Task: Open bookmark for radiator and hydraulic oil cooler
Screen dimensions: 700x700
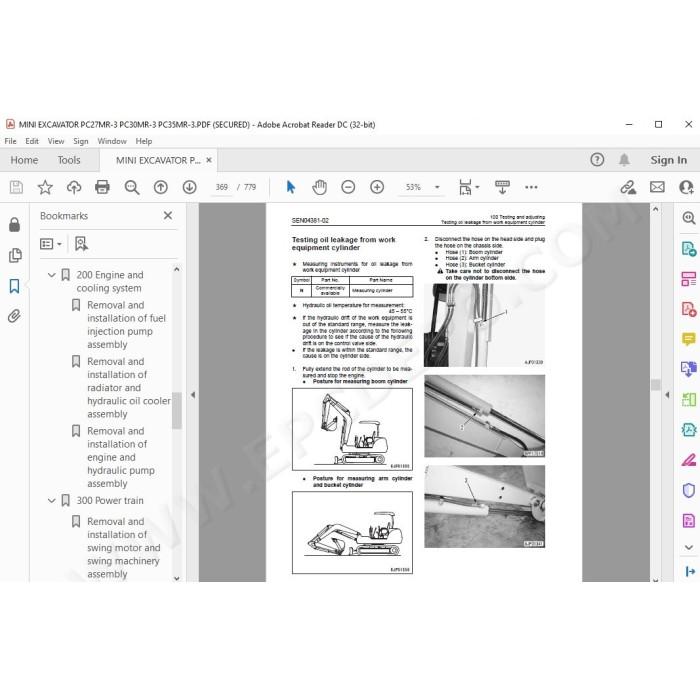Action: pos(129,388)
